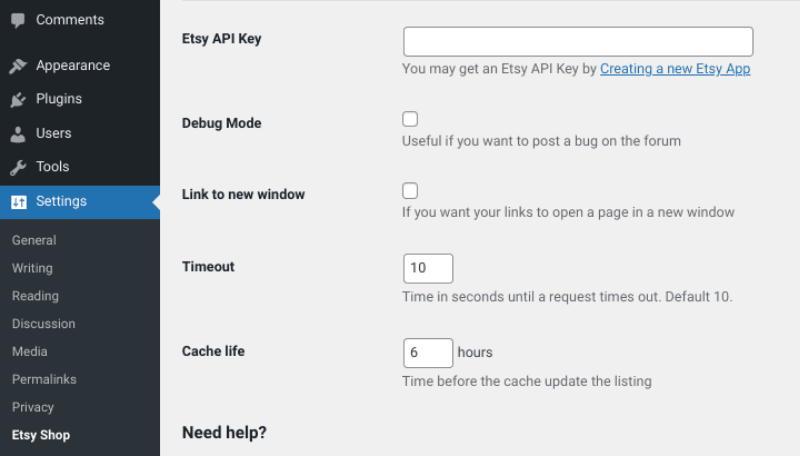
Task: Click the Settings sliders icon
Action: coord(19,202)
